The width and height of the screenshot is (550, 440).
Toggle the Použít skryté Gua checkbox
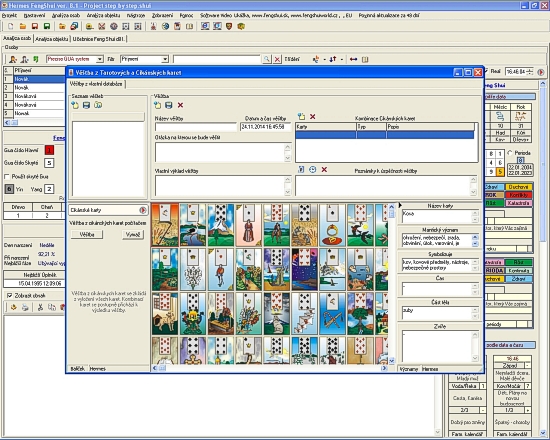(7, 176)
